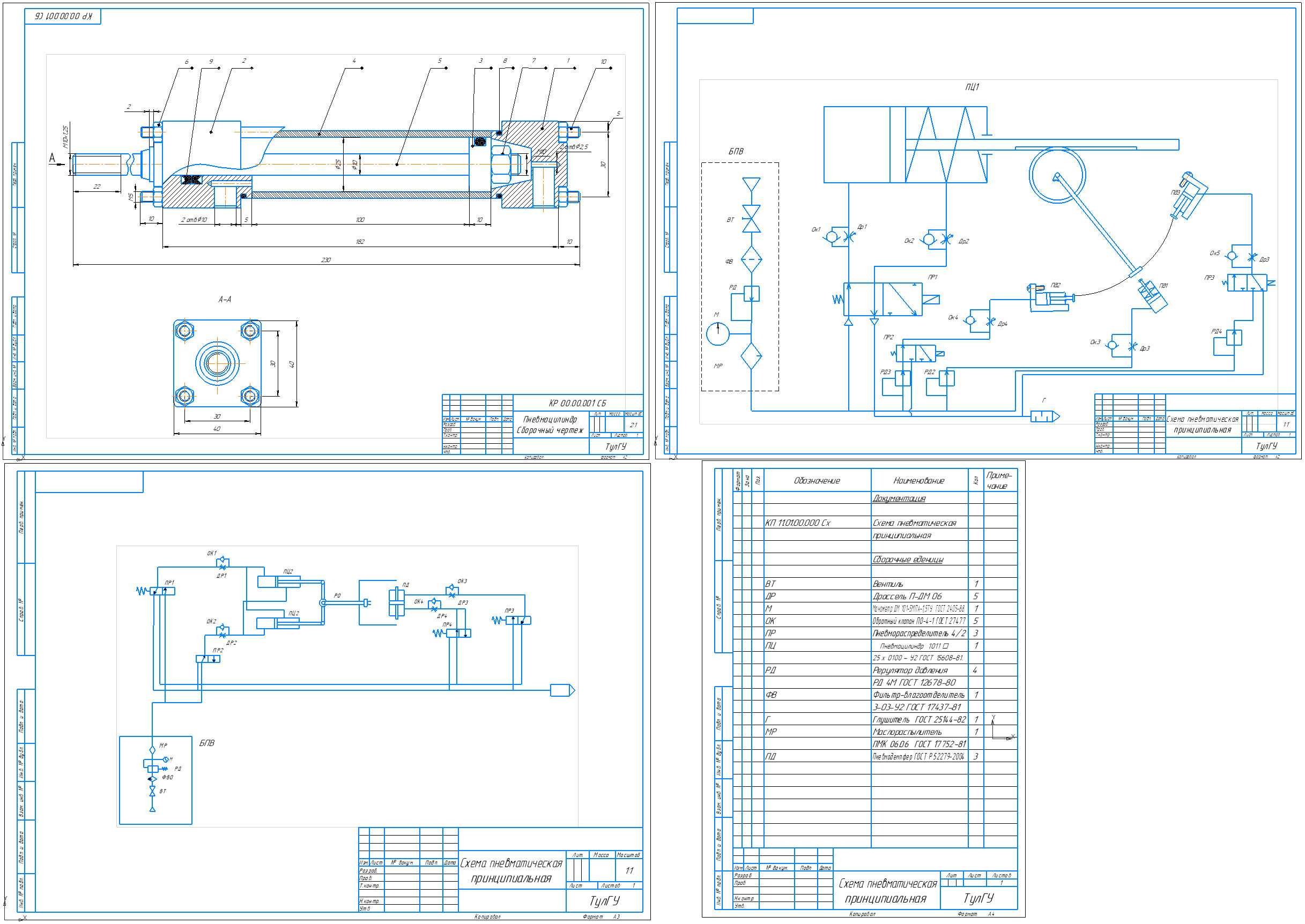
Task: Click the 'Обозначение' column header
Action: click(817, 481)
